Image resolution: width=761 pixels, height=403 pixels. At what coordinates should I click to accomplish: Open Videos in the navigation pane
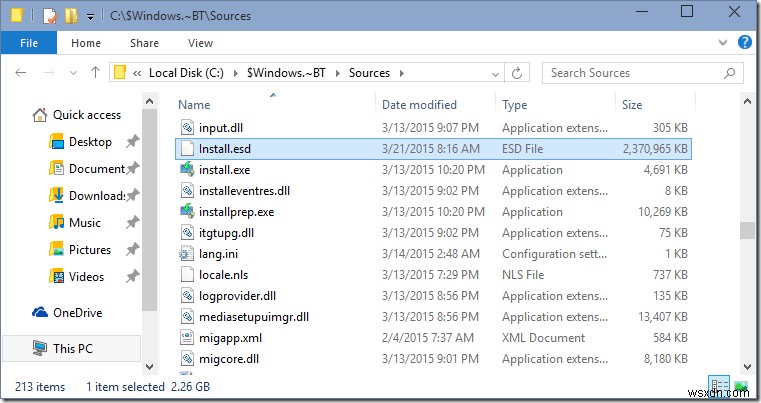[86, 277]
